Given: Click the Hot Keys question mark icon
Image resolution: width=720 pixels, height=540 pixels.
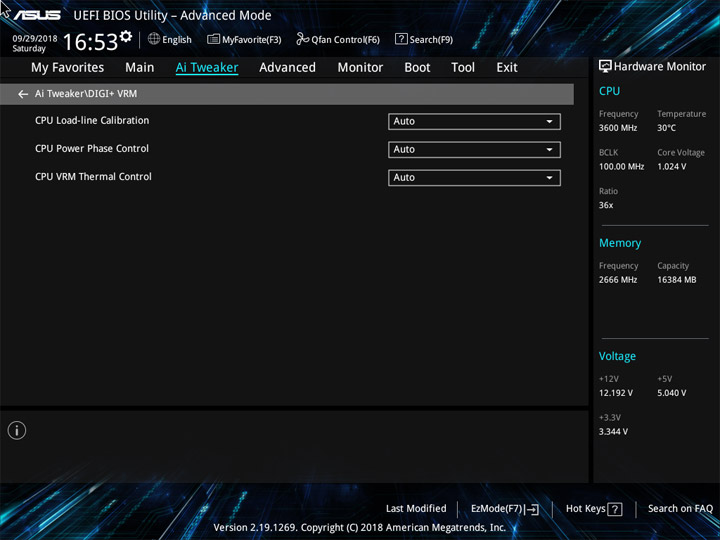Looking at the screenshot, I should [615, 509].
